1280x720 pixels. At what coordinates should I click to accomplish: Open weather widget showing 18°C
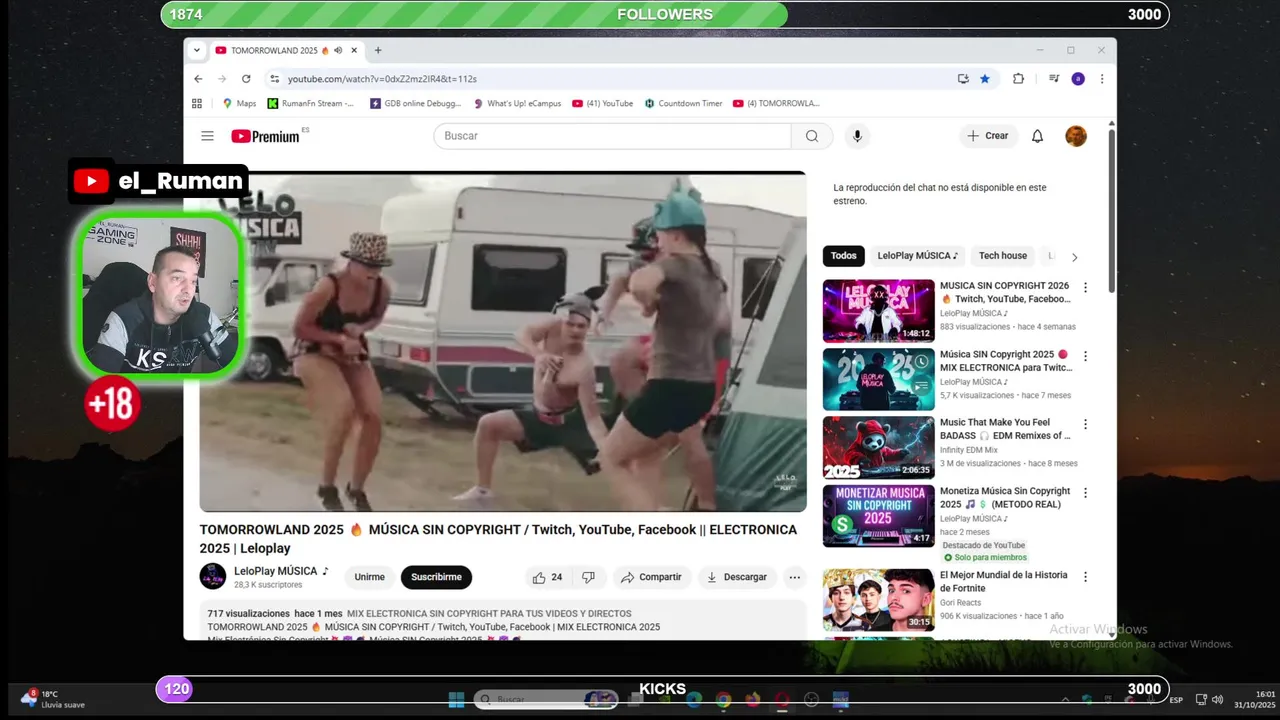[54, 699]
